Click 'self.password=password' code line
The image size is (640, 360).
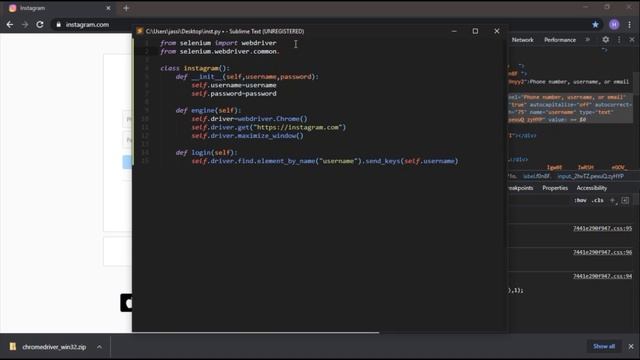[x=234, y=93]
